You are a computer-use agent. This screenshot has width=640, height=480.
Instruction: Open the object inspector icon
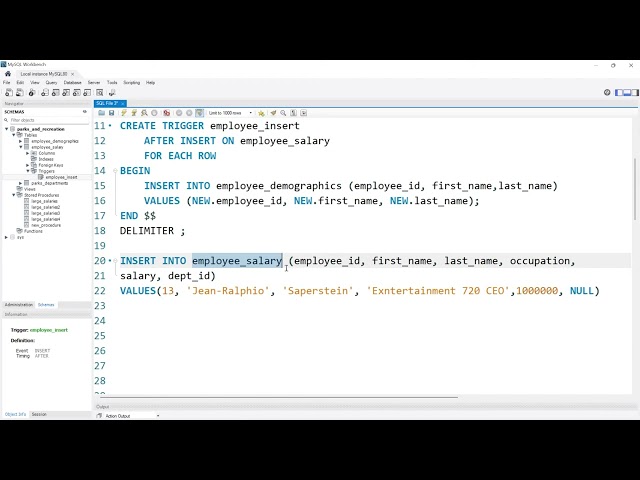point(32,93)
